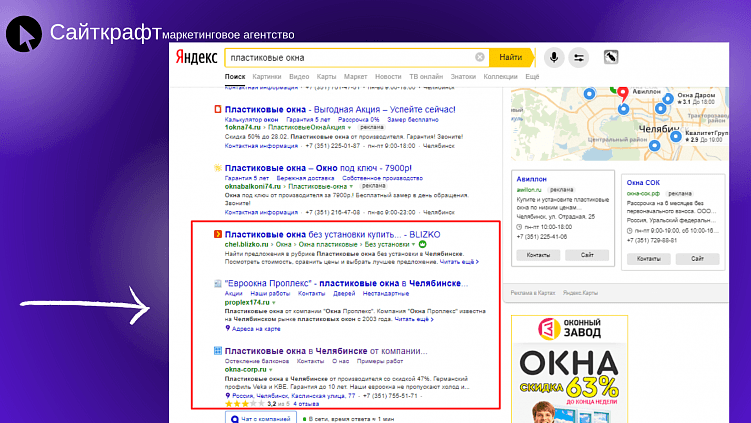Click Контакты button in Окна СОК card
This screenshot has height=423, width=751.
649,259
